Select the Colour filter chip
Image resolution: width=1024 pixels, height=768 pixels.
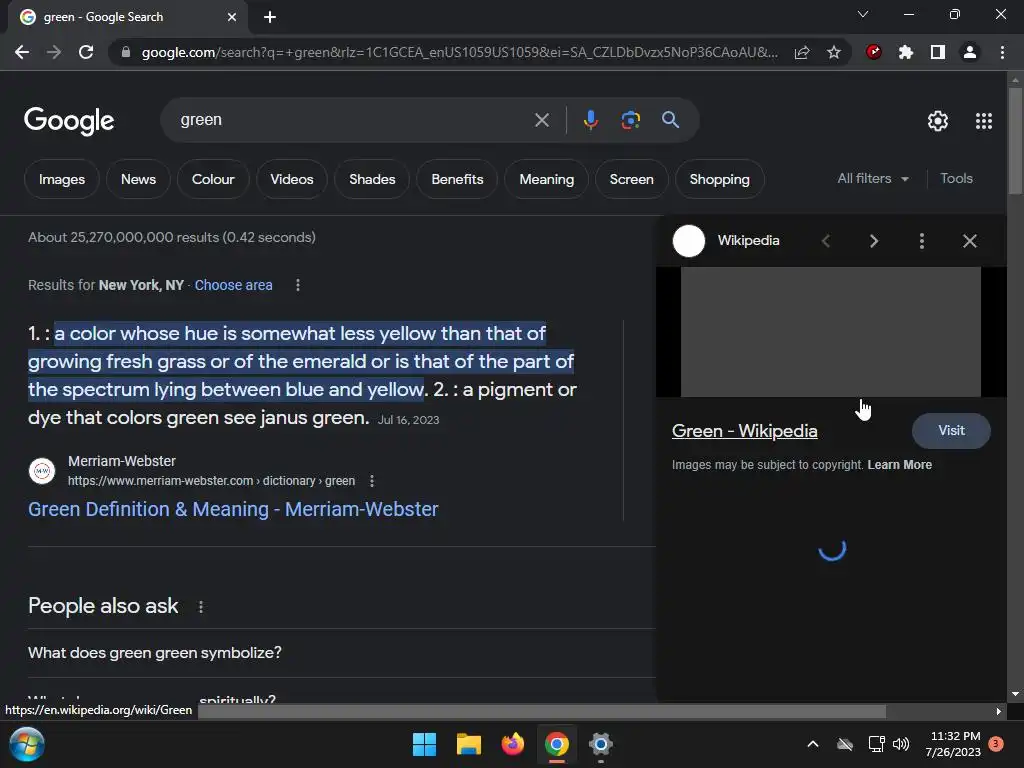[213, 179]
